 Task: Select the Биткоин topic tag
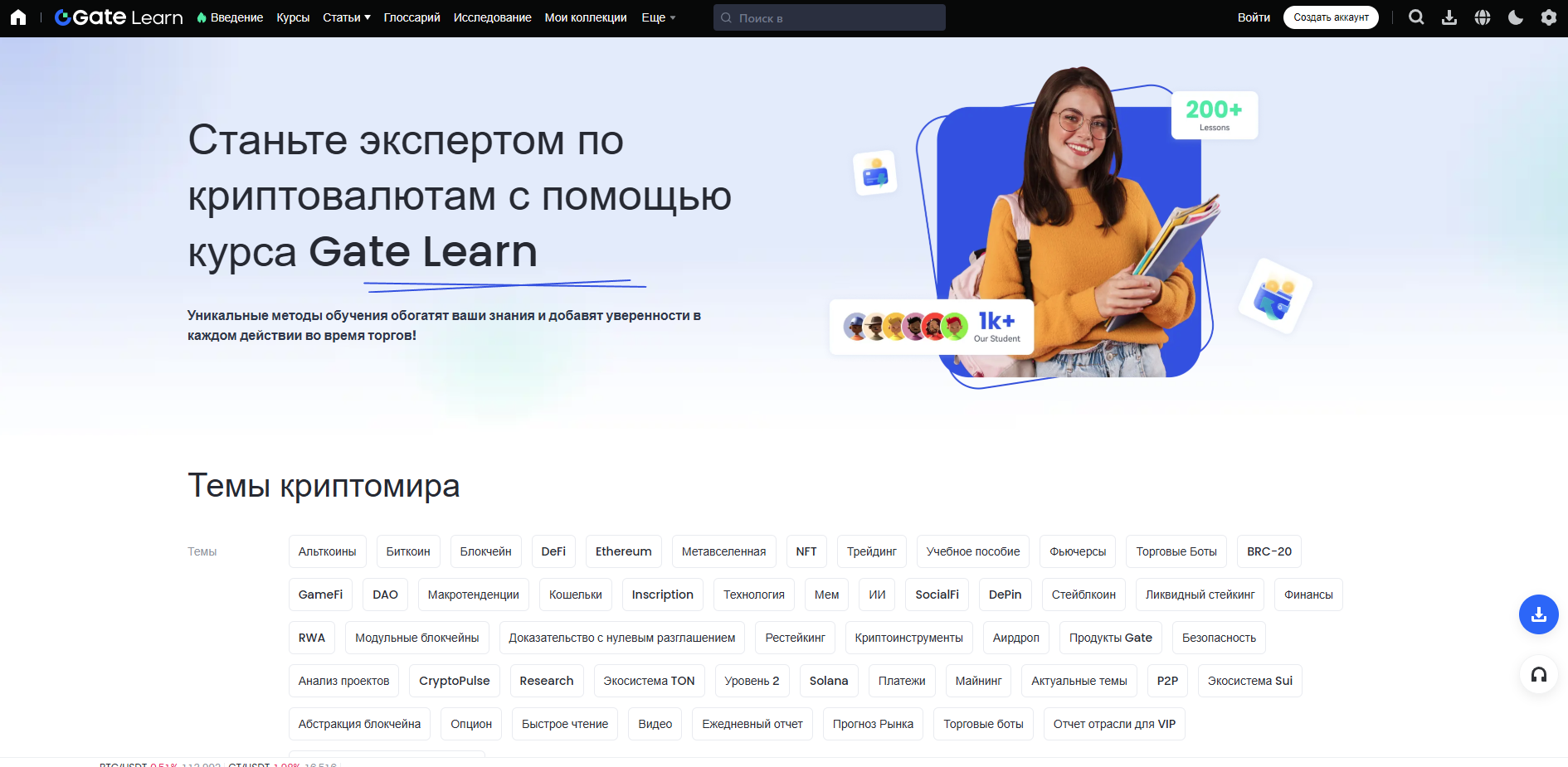[408, 551]
